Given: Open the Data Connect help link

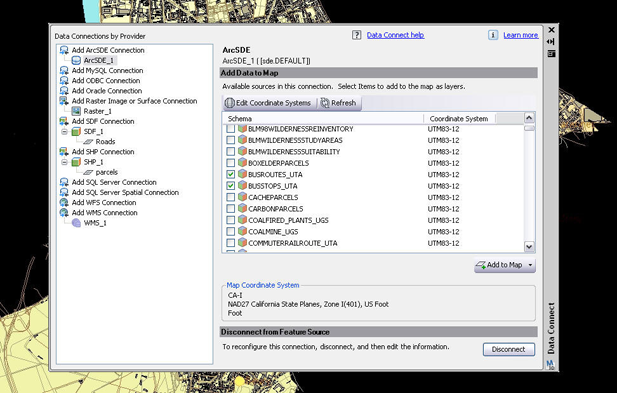Looking at the screenshot, I should coord(395,35).
